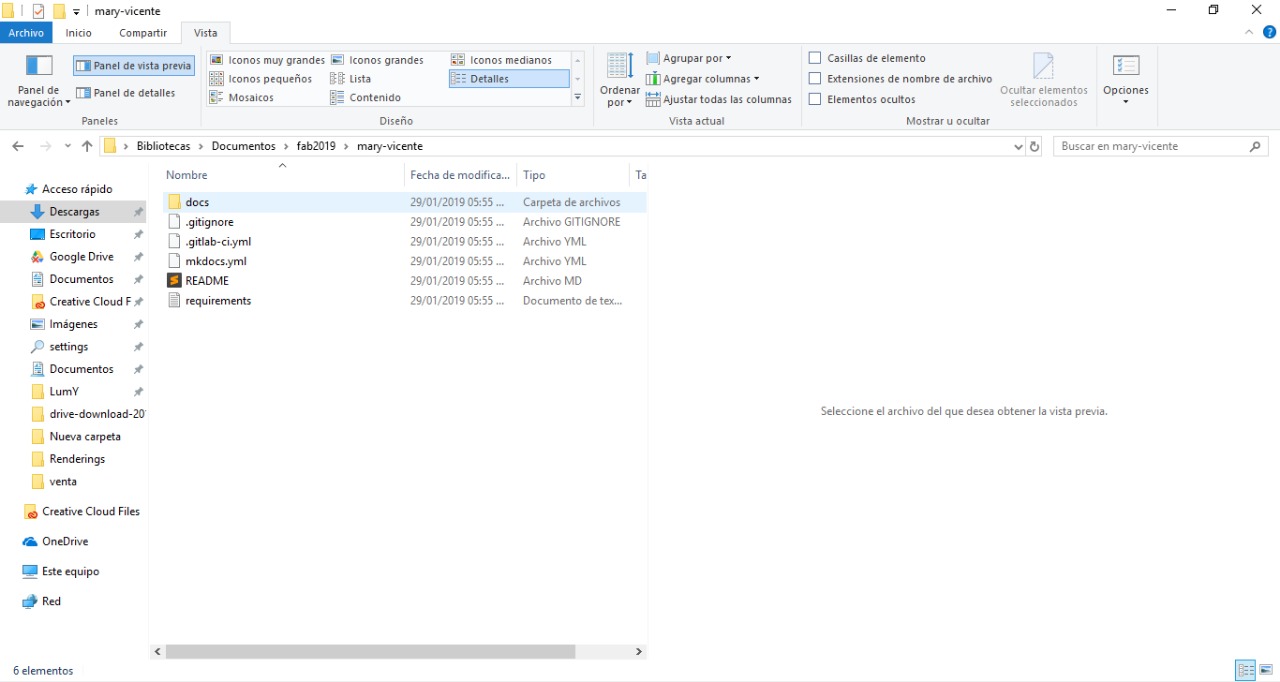Select the docs folder

tap(404, 202)
